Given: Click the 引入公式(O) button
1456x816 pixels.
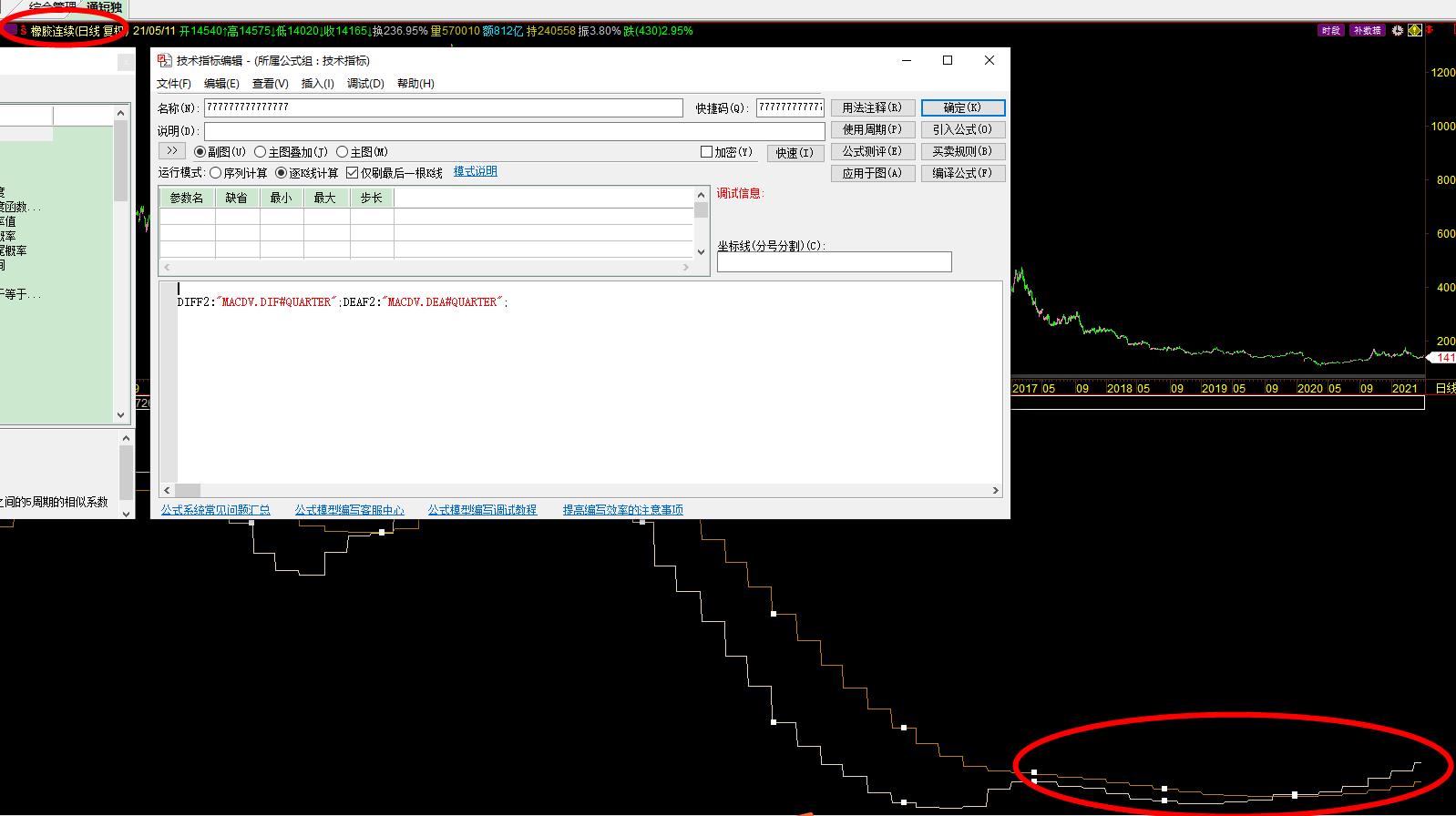Looking at the screenshot, I should pyautogui.click(x=962, y=129).
